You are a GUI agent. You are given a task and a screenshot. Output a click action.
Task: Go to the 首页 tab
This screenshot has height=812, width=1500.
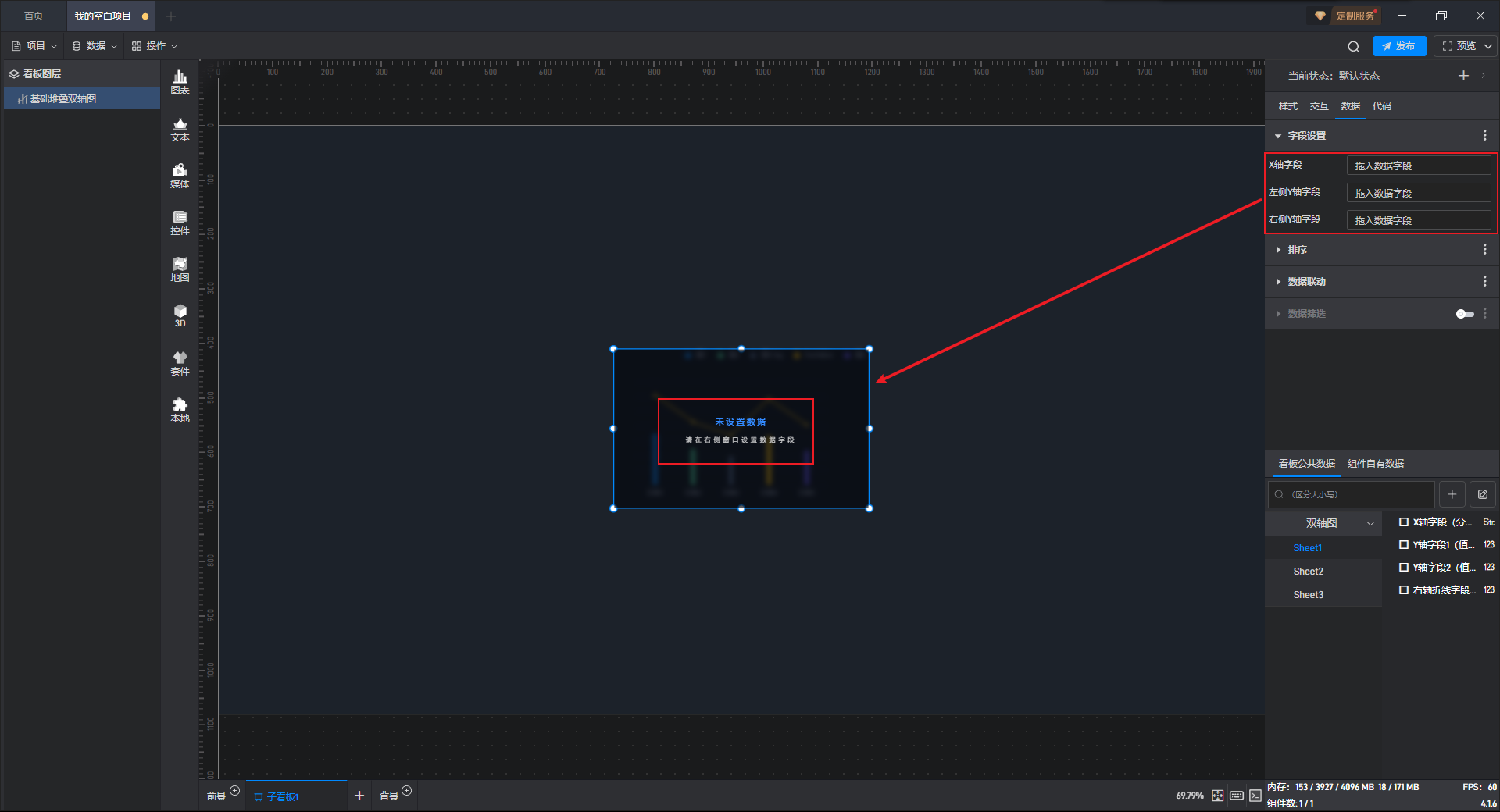(x=34, y=16)
